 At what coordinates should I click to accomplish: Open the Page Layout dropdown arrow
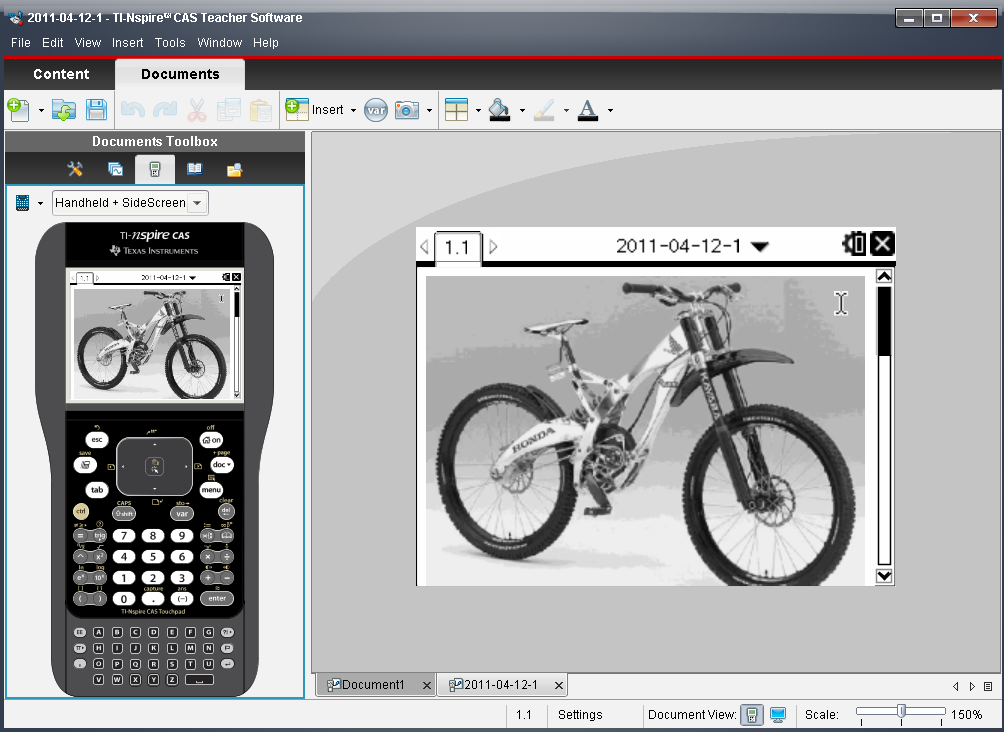click(478, 110)
